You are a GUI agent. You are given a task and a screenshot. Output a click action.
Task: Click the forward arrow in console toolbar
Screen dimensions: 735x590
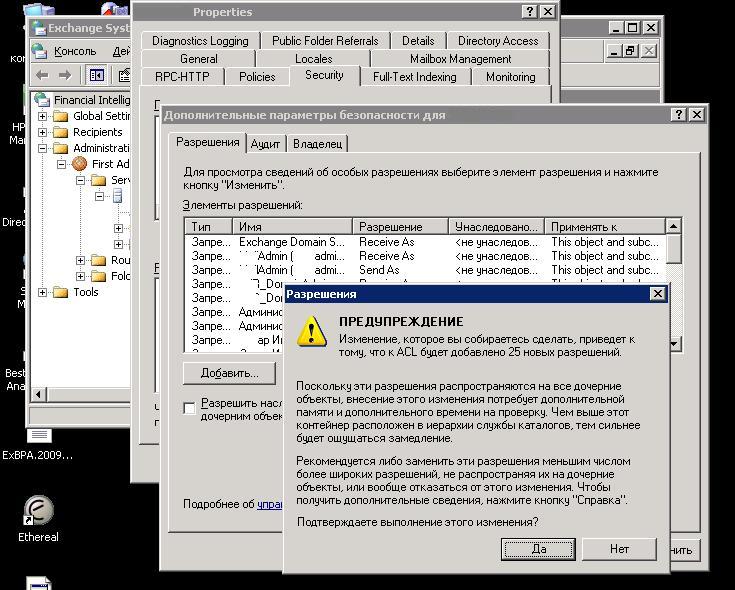(x=65, y=75)
